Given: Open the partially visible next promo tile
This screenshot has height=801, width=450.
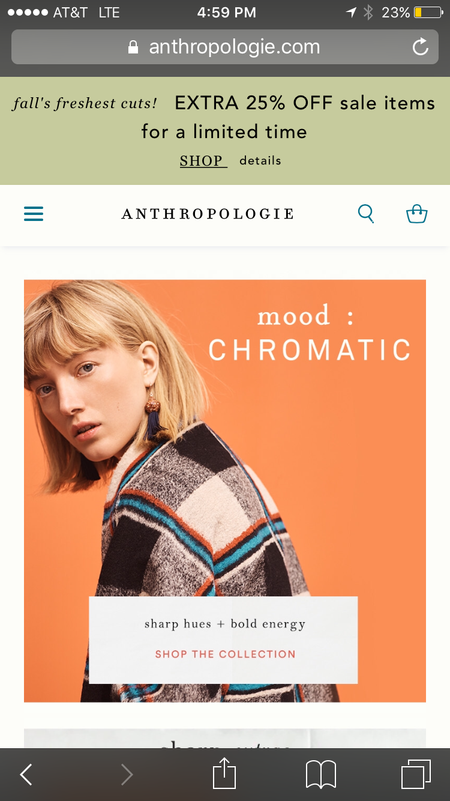Looking at the screenshot, I should [225, 738].
